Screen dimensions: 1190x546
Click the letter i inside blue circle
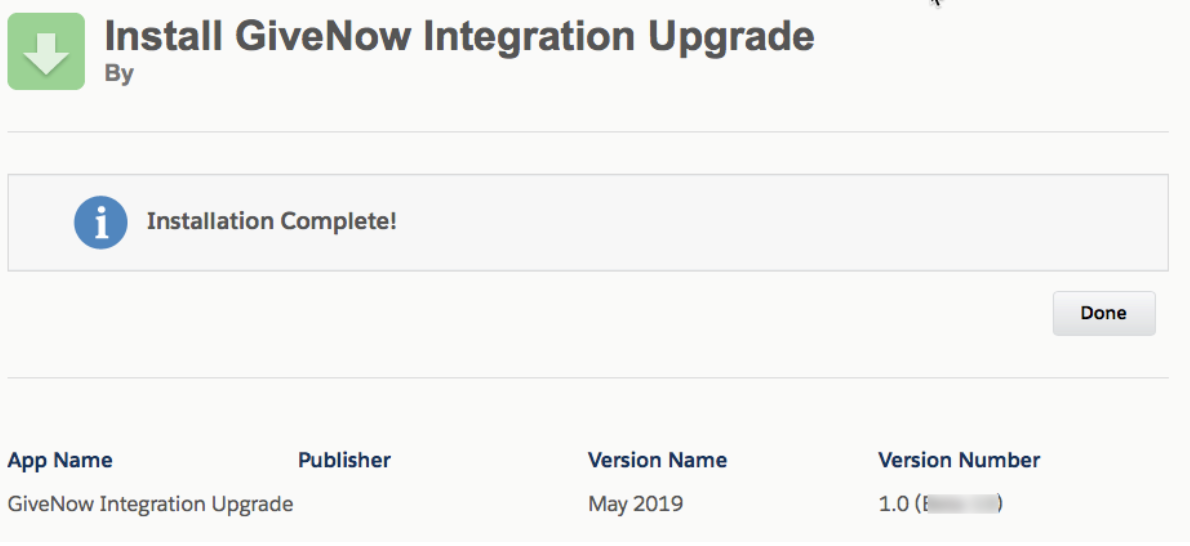click(x=100, y=223)
